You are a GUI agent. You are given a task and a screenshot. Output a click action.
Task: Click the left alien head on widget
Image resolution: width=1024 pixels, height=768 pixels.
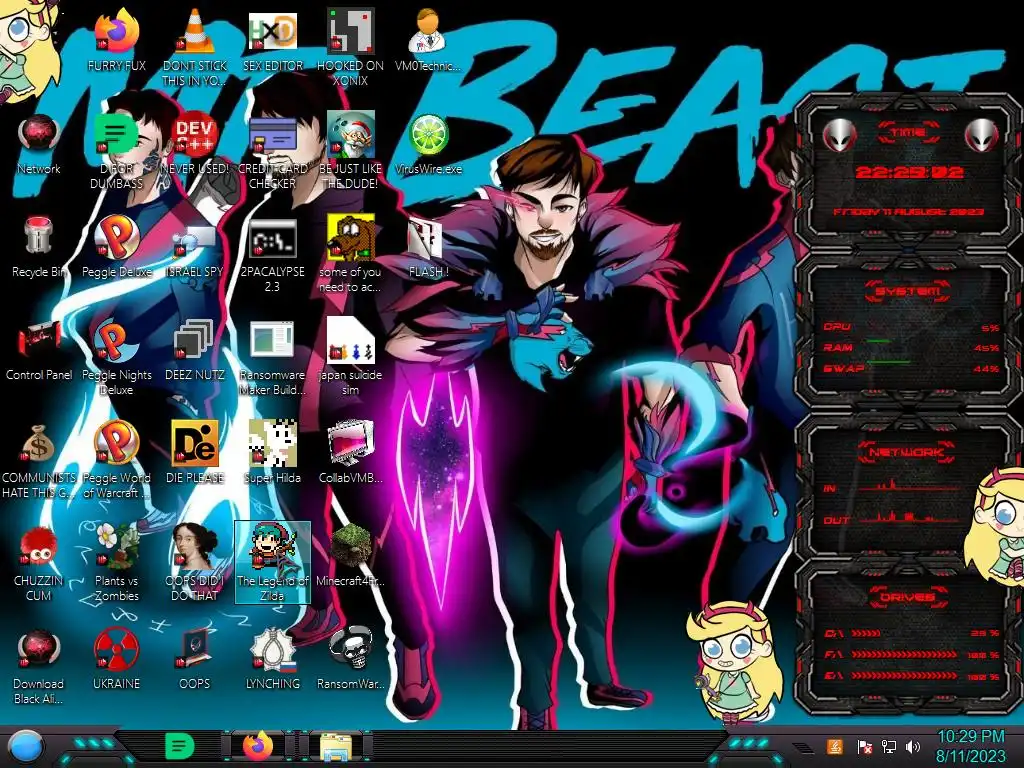click(839, 136)
